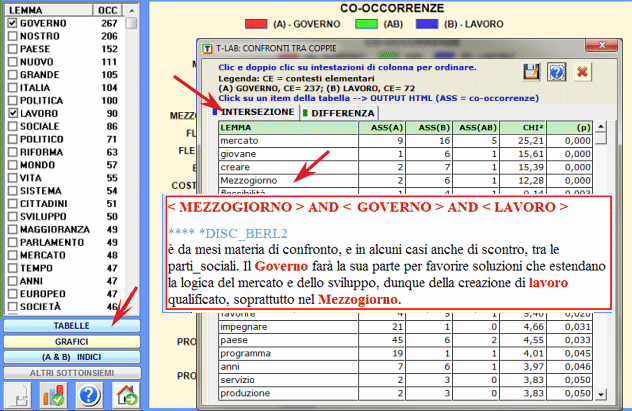Select the 'programma' row in table
The height and width of the screenshot is (411, 632).
[x=405, y=353]
